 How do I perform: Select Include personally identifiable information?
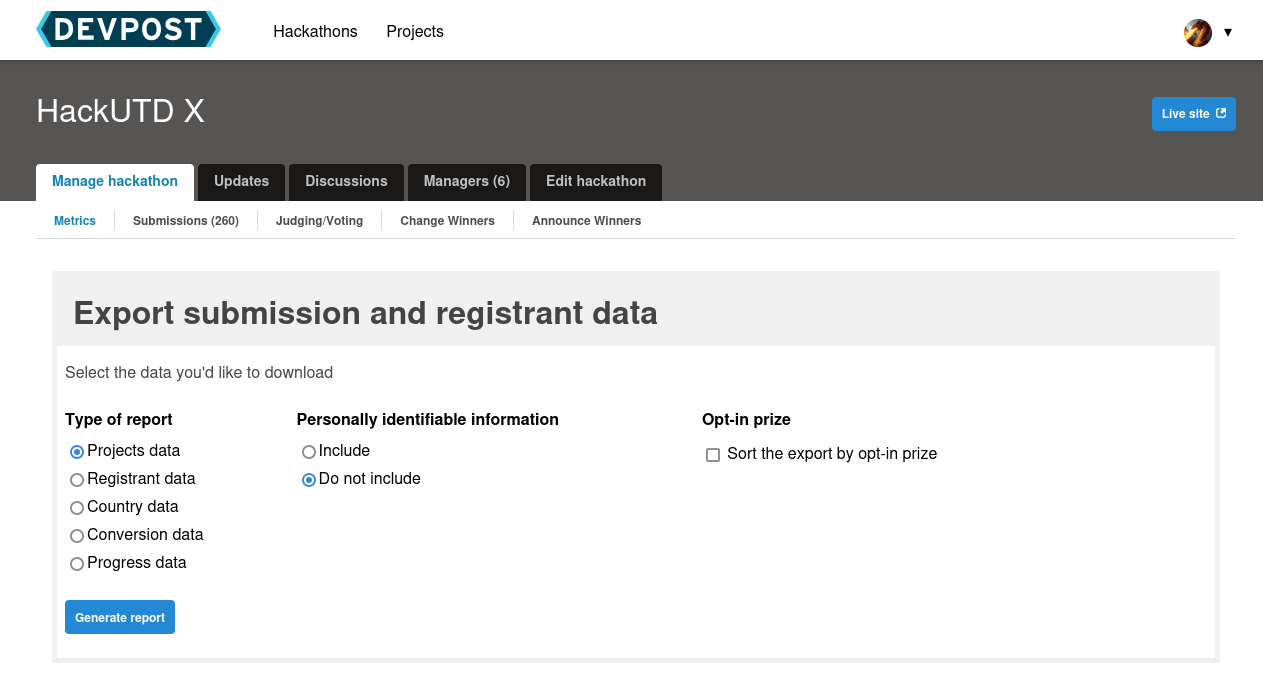pyautogui.click(x=309, y=452)
